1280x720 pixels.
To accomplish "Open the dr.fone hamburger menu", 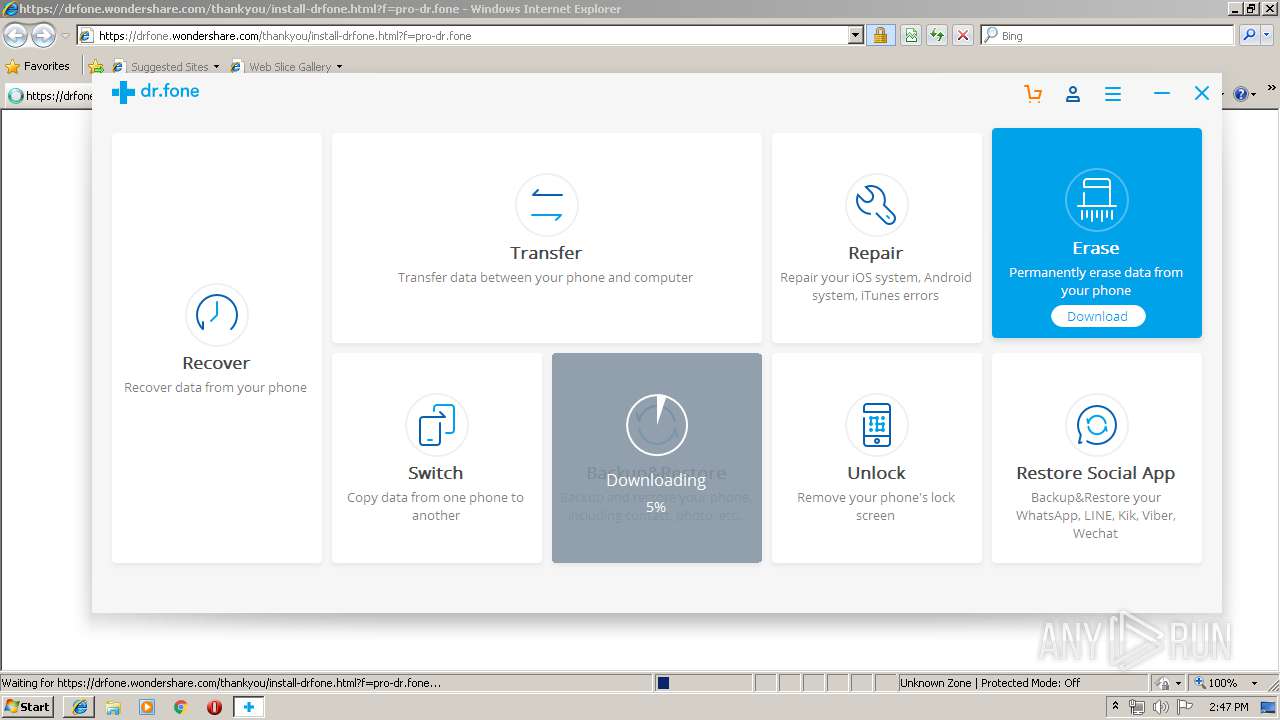I will [1113, 94].
